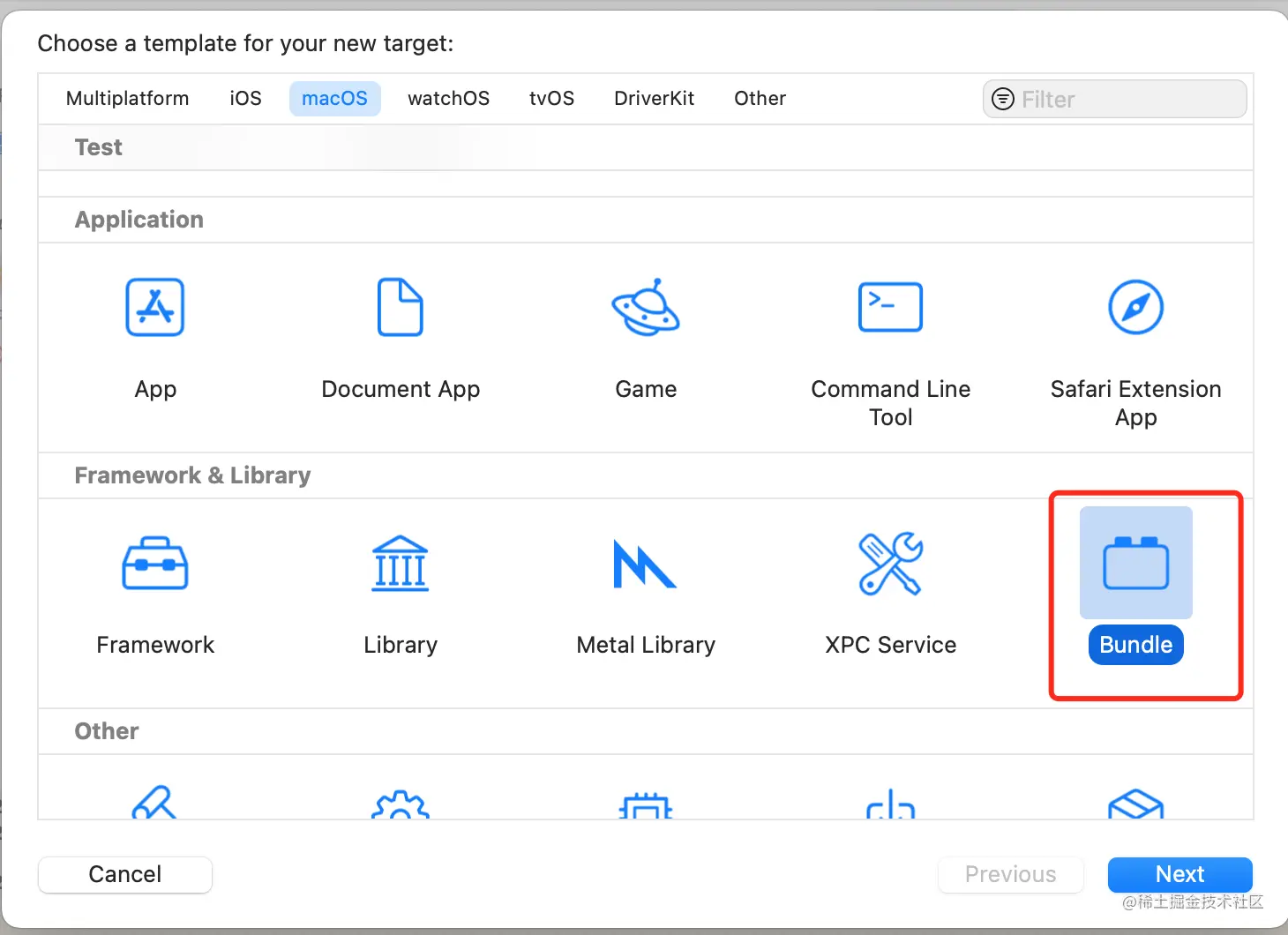Click the 'Test' section header
The image size is (1288, 935).
pos(99,147)
